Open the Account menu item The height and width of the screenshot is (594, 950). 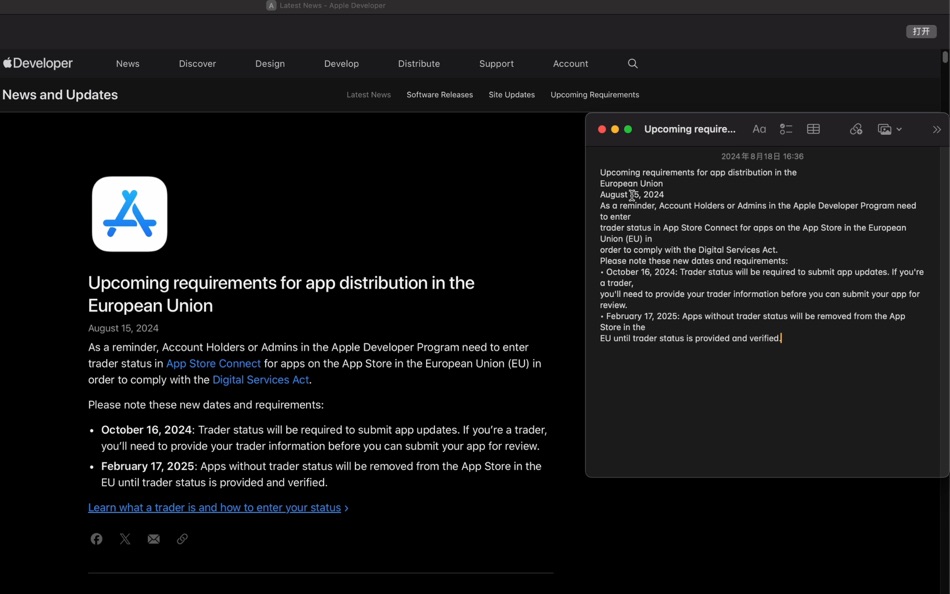571,64
